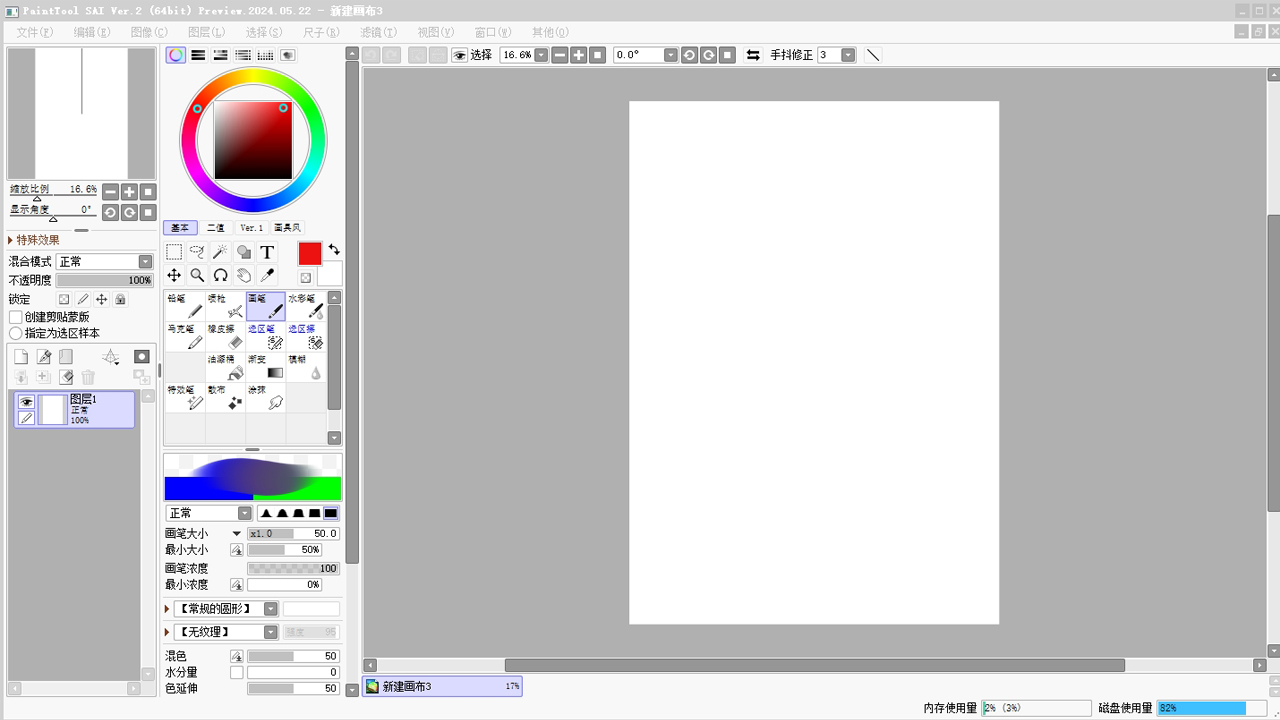The width and height of the screenshot is (1280, 720).
Task: Open the rotation angle 0.0° dropdown
Action: [x=671, y=55]
